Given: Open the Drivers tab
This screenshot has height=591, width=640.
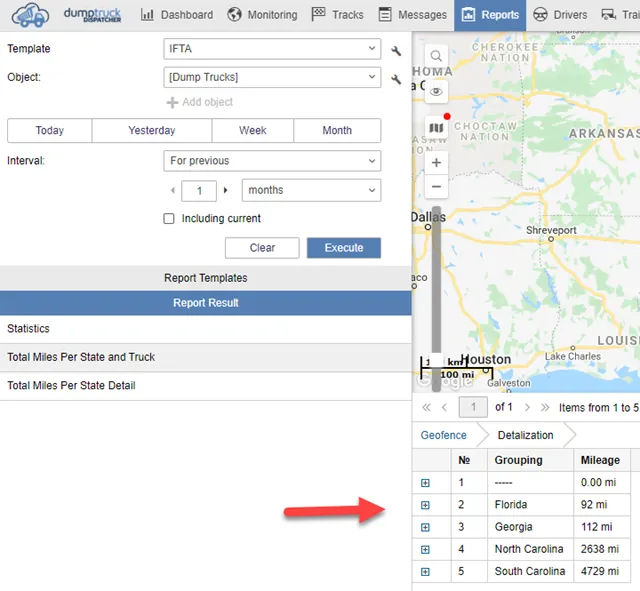Looking at the screenshot, I should (560, 15).
